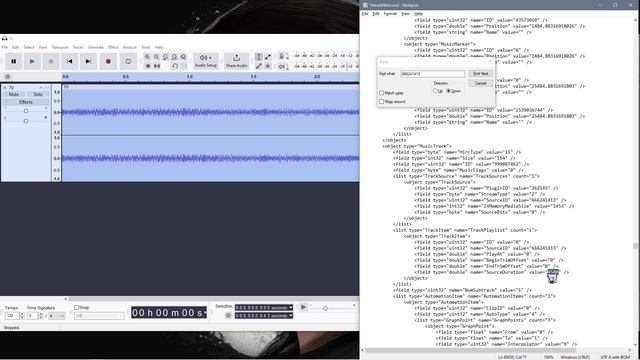
Task: Open the time display format dropdown
Action: click(x=205, y=313)
